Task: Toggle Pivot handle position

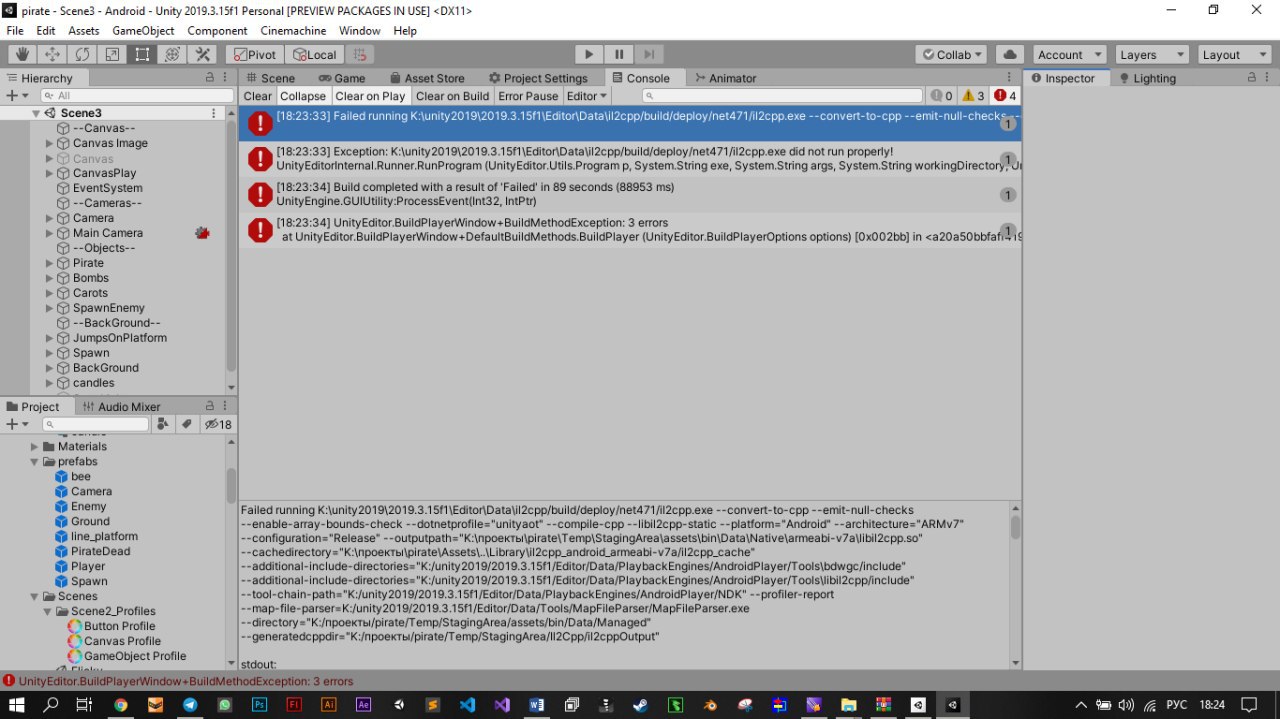Action: pos(254,55)
